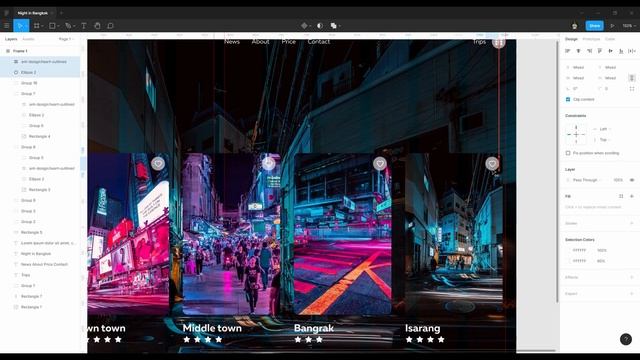Click the Align vertical centers icon

click(x=611, y=51)
